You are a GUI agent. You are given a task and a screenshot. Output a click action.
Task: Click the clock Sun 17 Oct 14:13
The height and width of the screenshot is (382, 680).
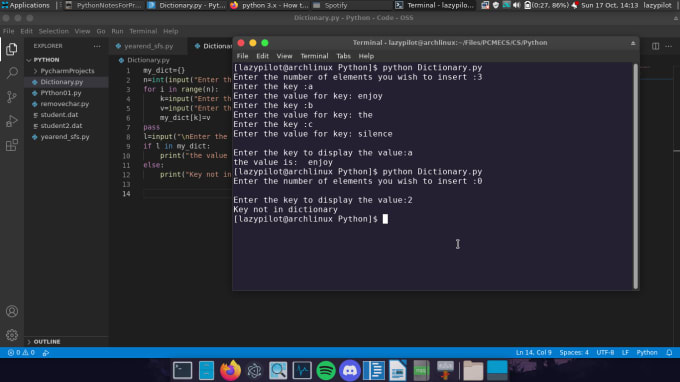pyautogui.click(x=609, y=5)
